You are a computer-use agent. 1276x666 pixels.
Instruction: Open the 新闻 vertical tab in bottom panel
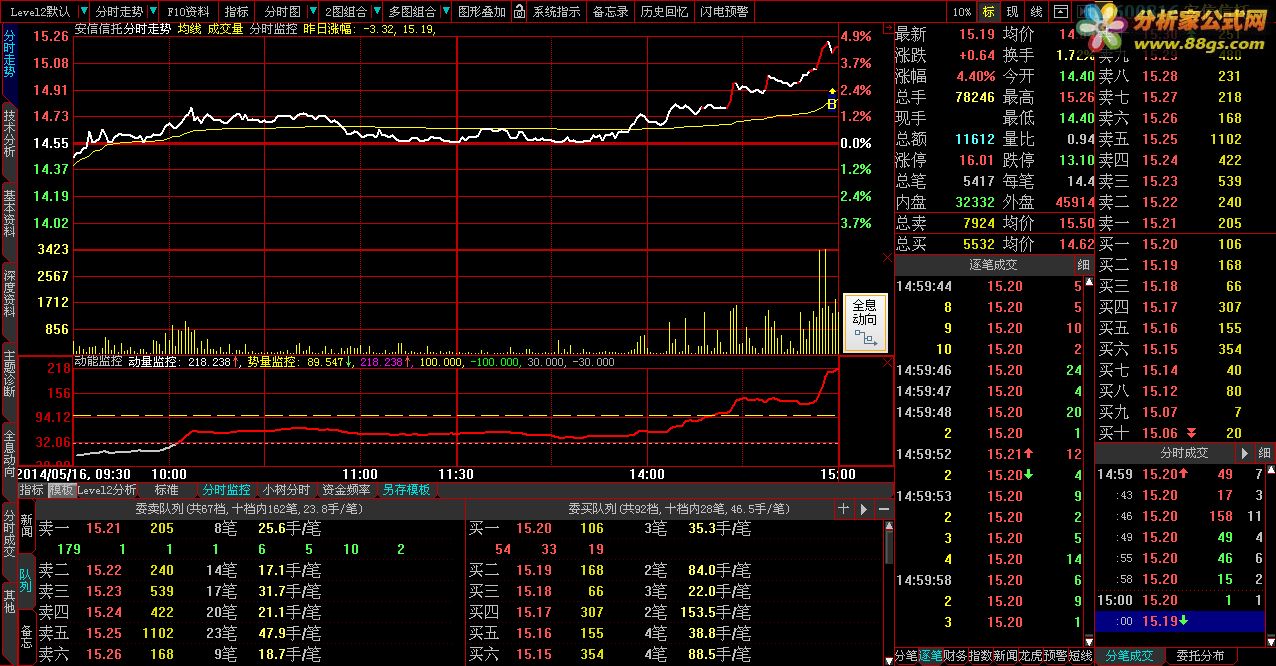point(27,527)
